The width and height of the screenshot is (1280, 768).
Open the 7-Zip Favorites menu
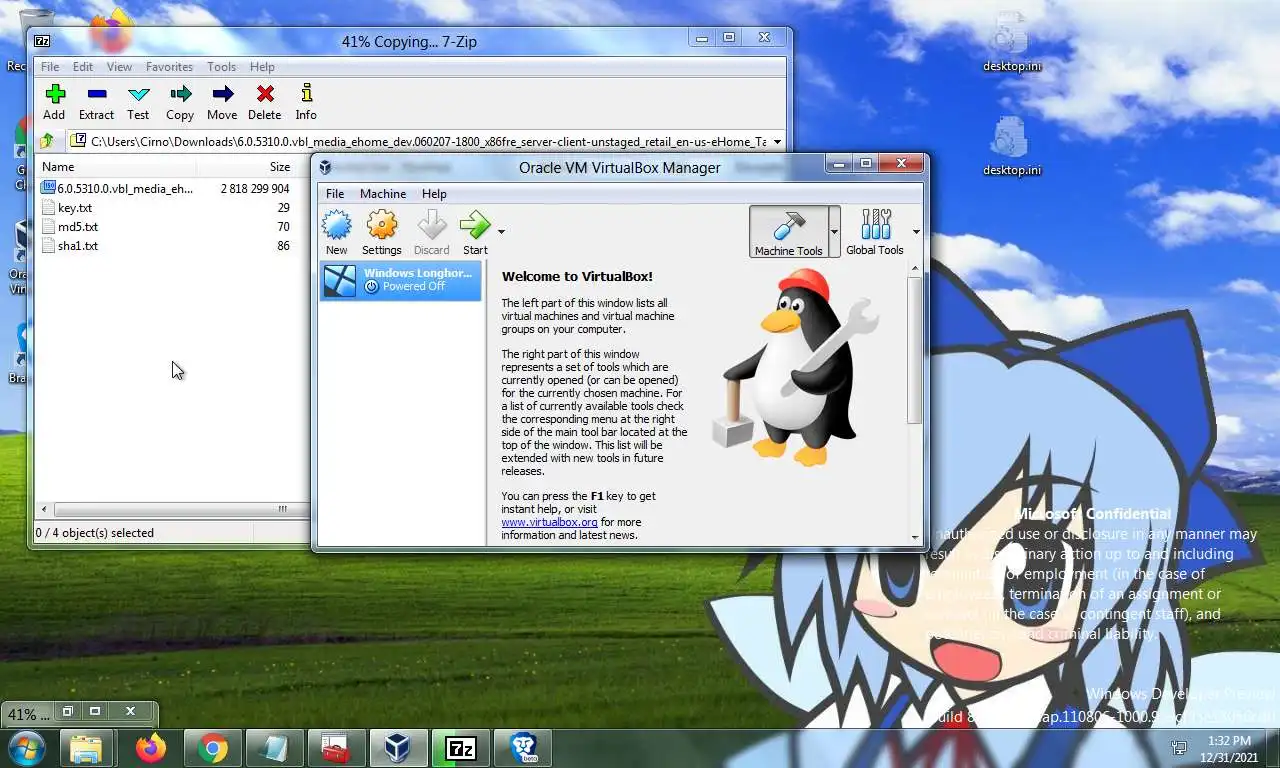tap(169, 67)
